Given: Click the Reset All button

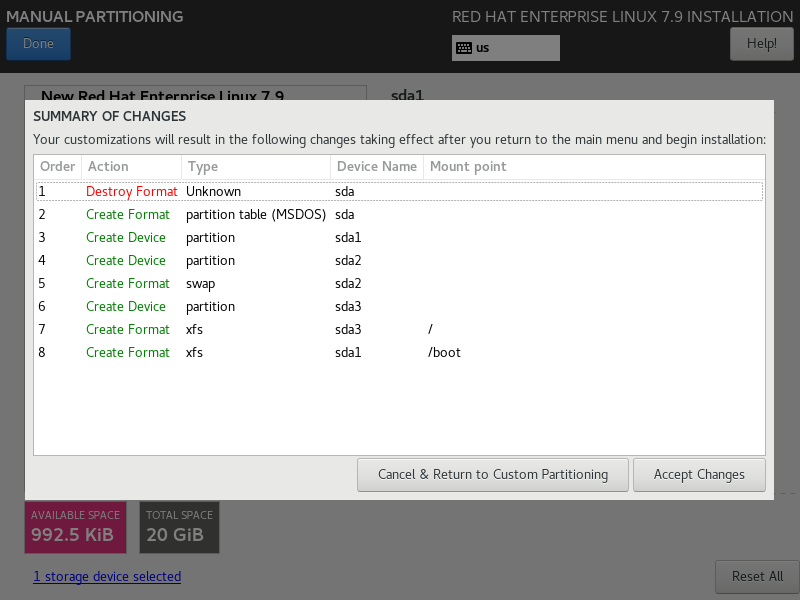Looking at the screenshot, I should 757,577.
